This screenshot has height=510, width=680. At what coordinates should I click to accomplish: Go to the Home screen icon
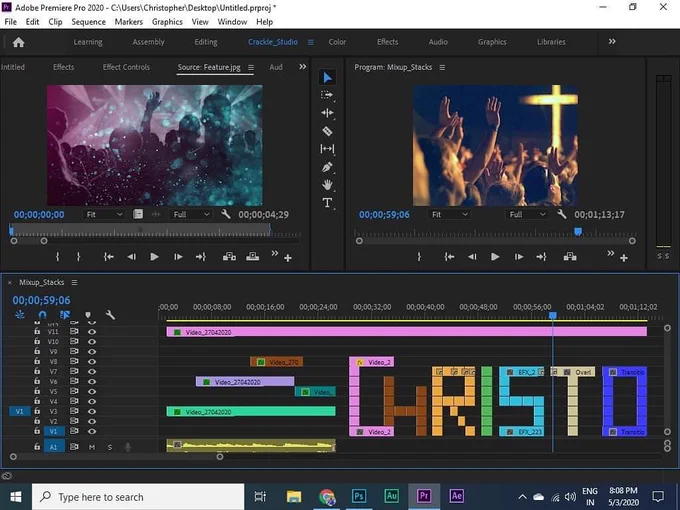pyautogui.click(x=18, y=42)
